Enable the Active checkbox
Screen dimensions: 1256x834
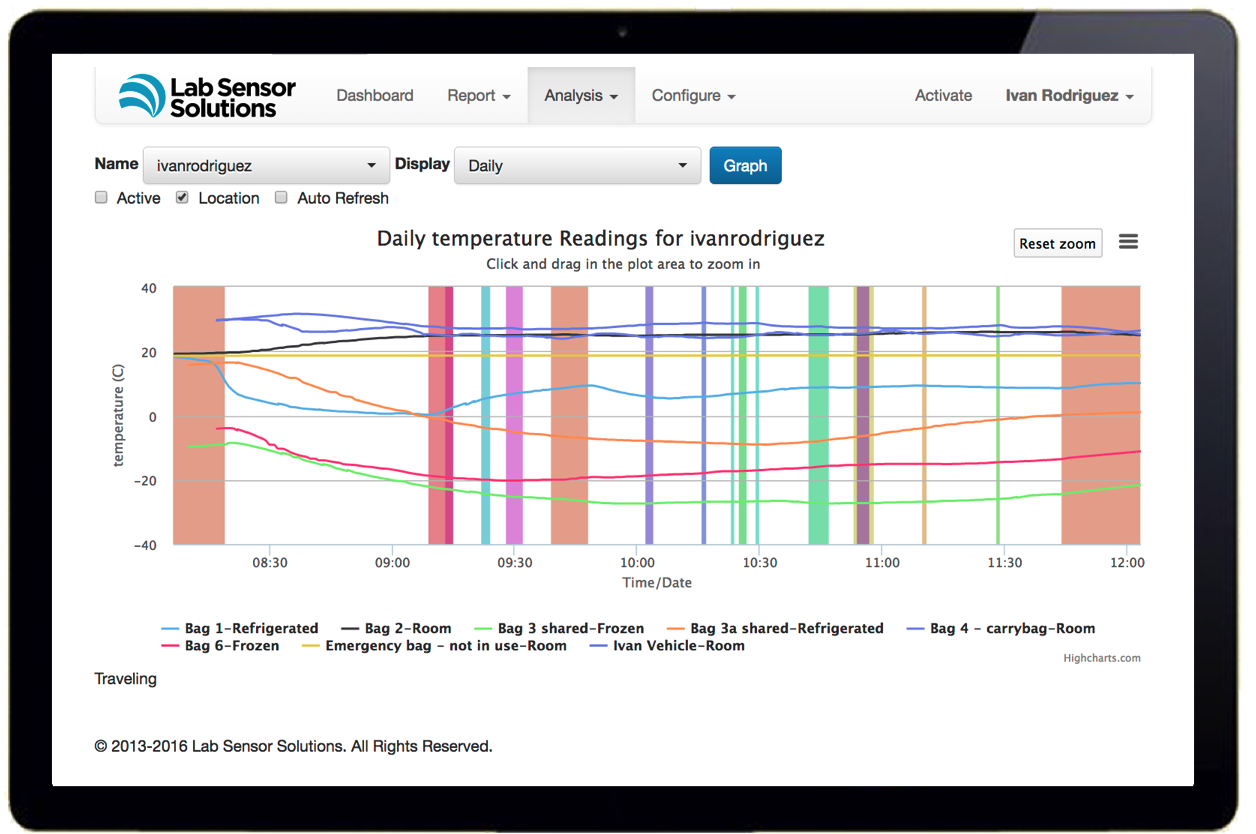[x=101, y=198]
